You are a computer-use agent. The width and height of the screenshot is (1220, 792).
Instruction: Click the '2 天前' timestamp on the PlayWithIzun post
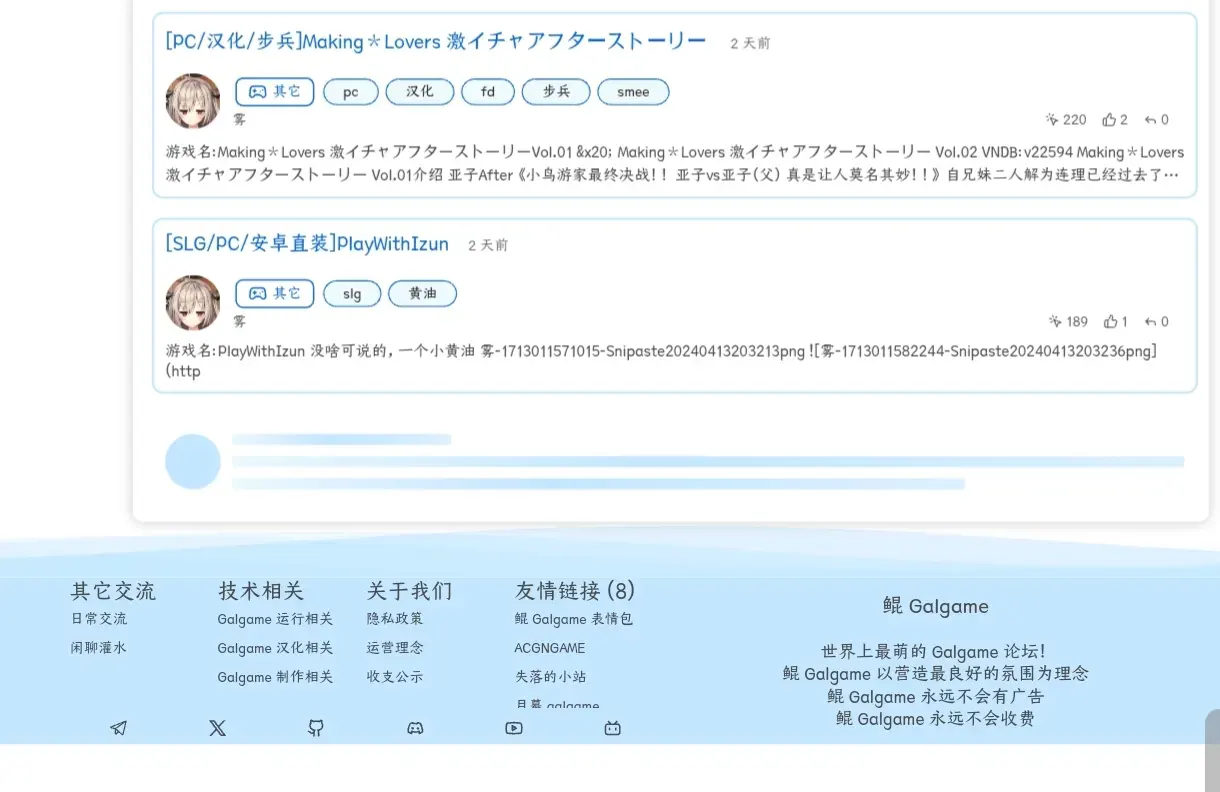tap(488, 245)
